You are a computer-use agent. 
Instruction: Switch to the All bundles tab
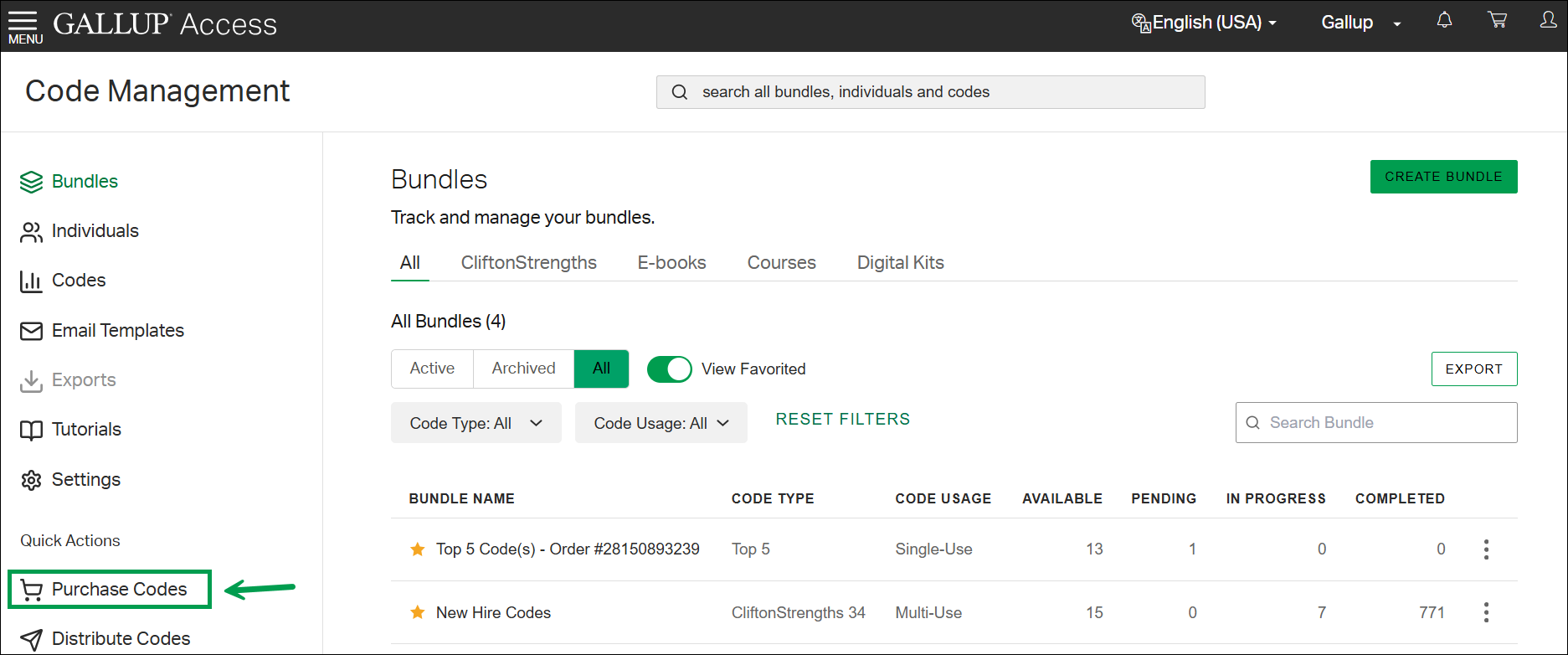(x=410, y=263)
